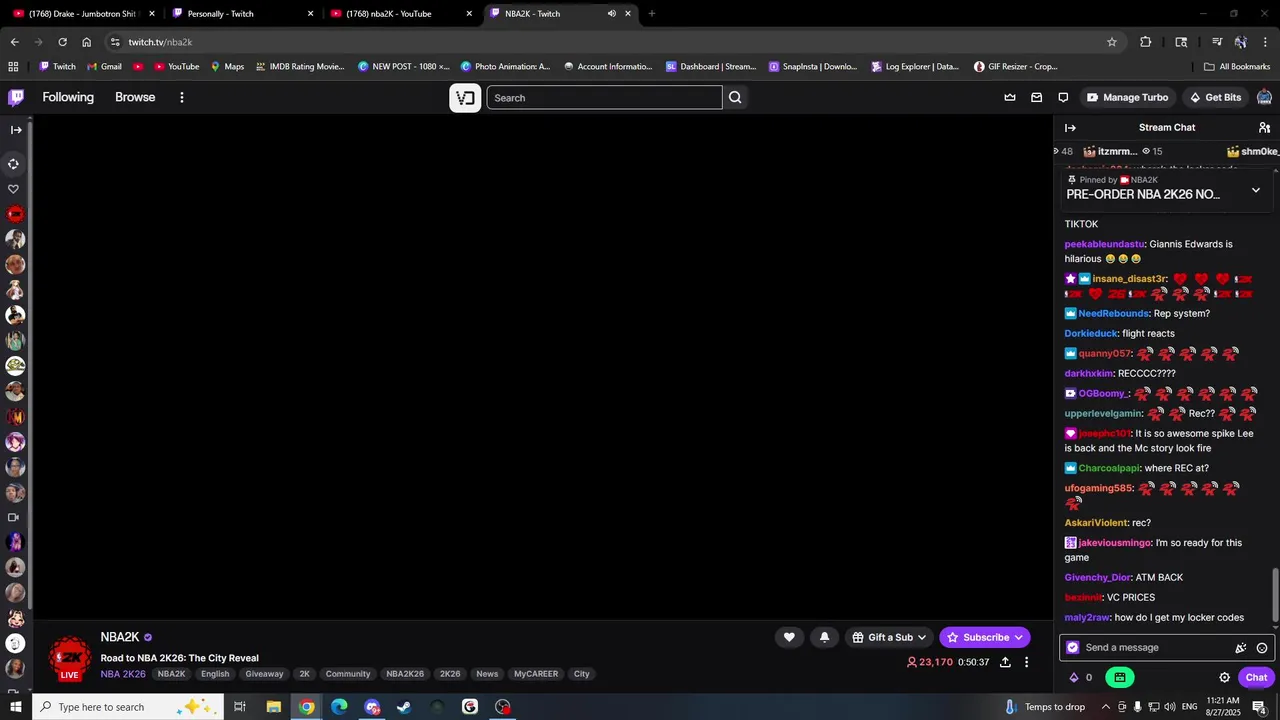Screen dimensions: 1280x720
Task: Open the Following tab
Action: point(68,97)
